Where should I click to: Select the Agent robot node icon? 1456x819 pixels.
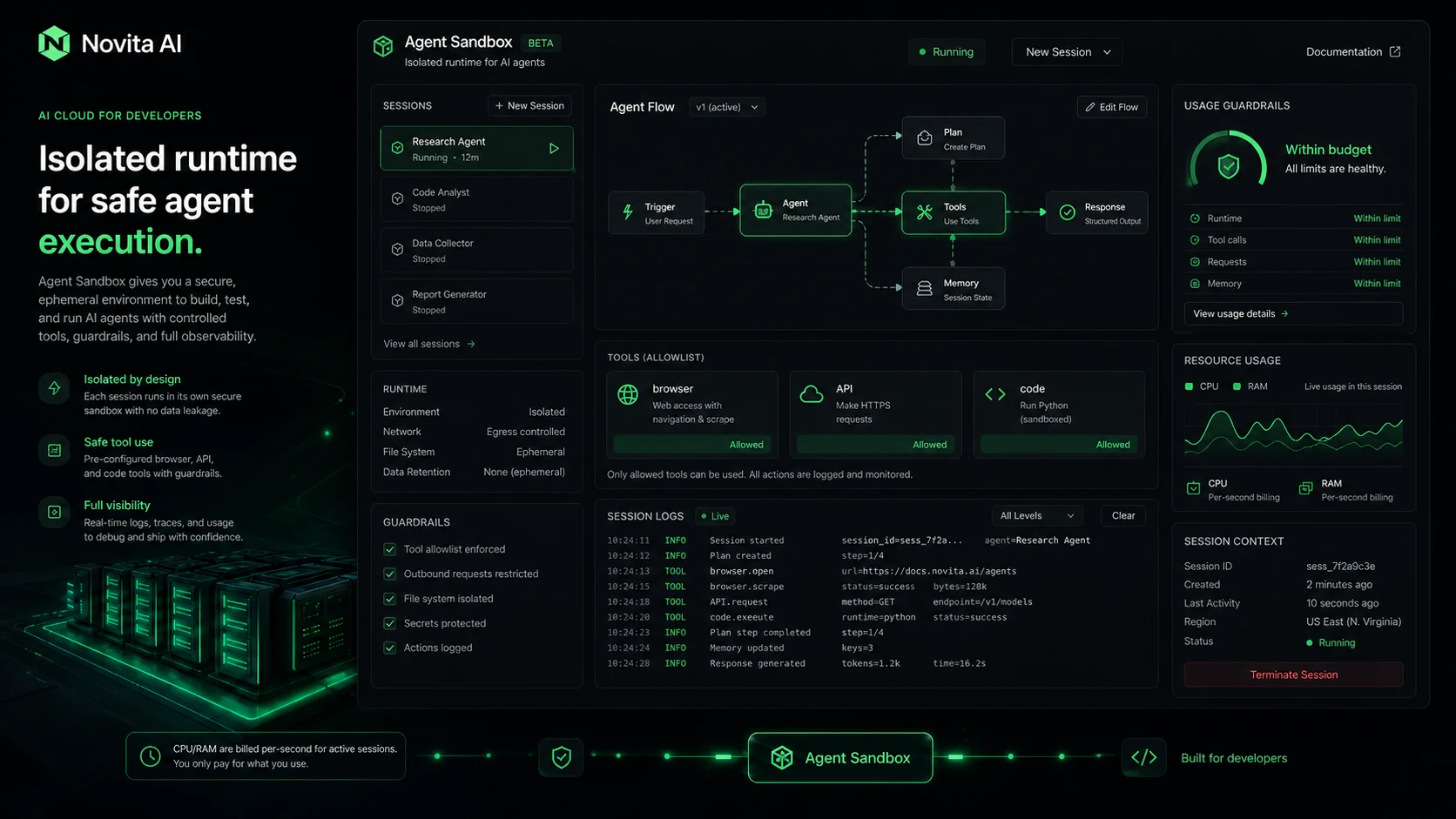(x=763, y=210)
